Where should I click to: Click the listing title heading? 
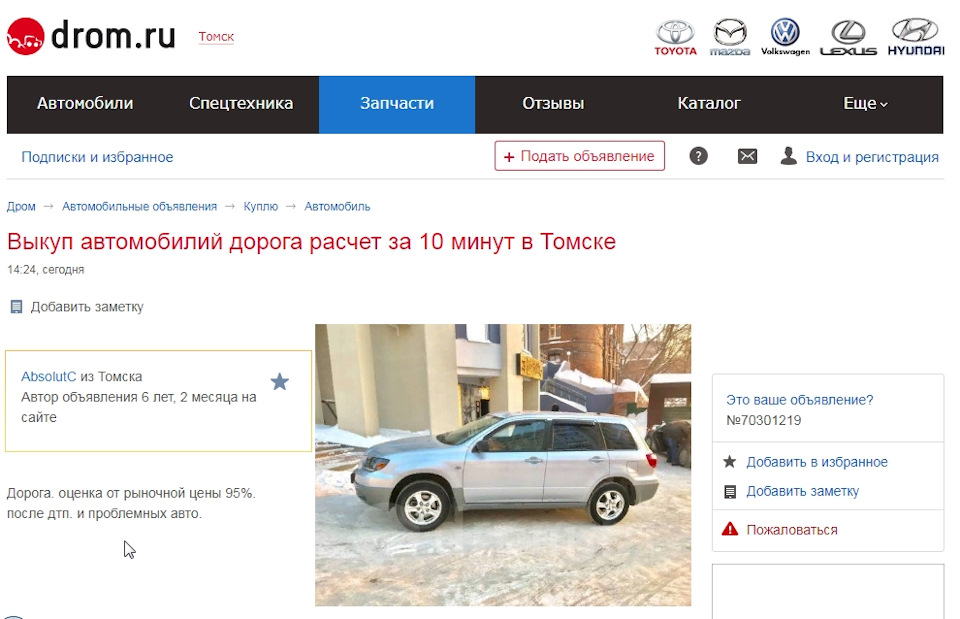(311, 242)
